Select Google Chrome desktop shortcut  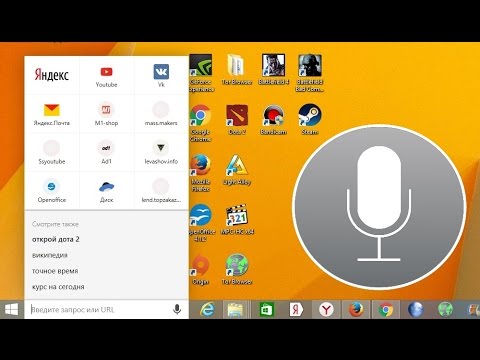pyautogui.click(x=201, y=123)
